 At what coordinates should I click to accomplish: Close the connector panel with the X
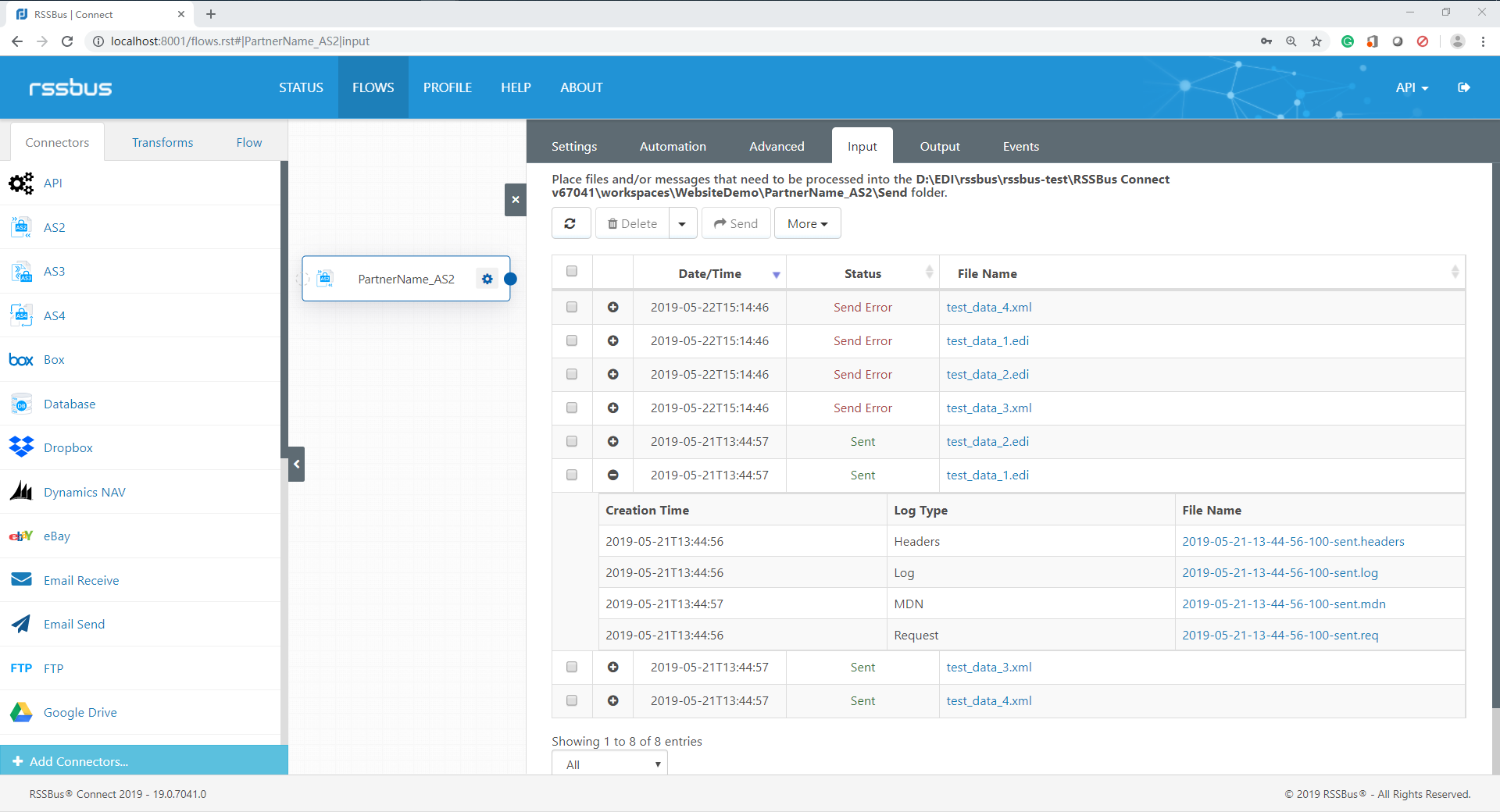515,200
